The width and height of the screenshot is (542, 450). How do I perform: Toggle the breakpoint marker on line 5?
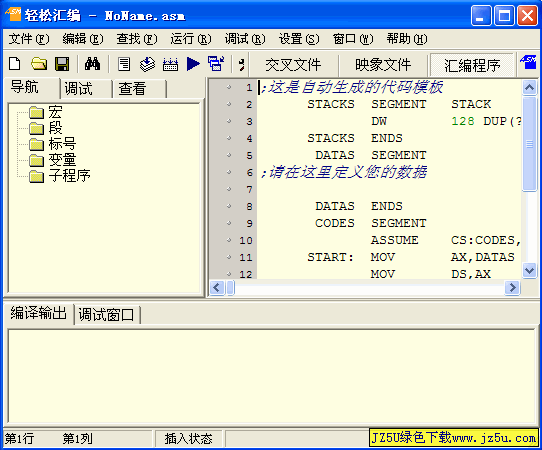(229, 155)
